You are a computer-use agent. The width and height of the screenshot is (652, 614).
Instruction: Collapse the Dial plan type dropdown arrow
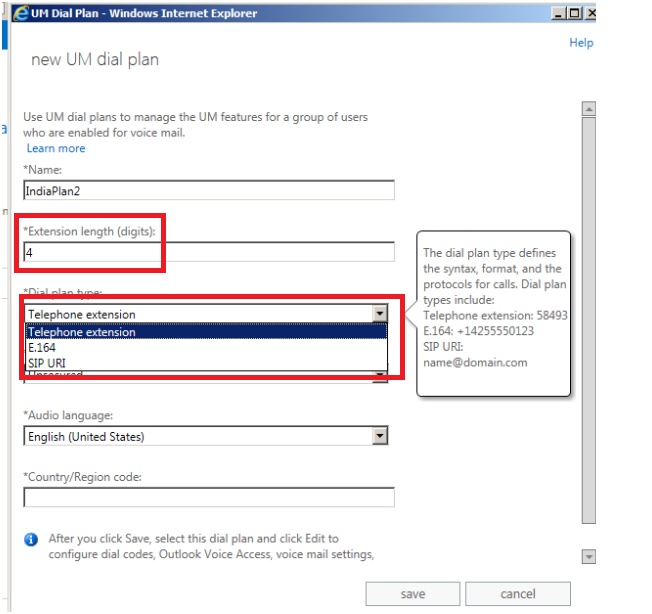[x=379, y=314]
